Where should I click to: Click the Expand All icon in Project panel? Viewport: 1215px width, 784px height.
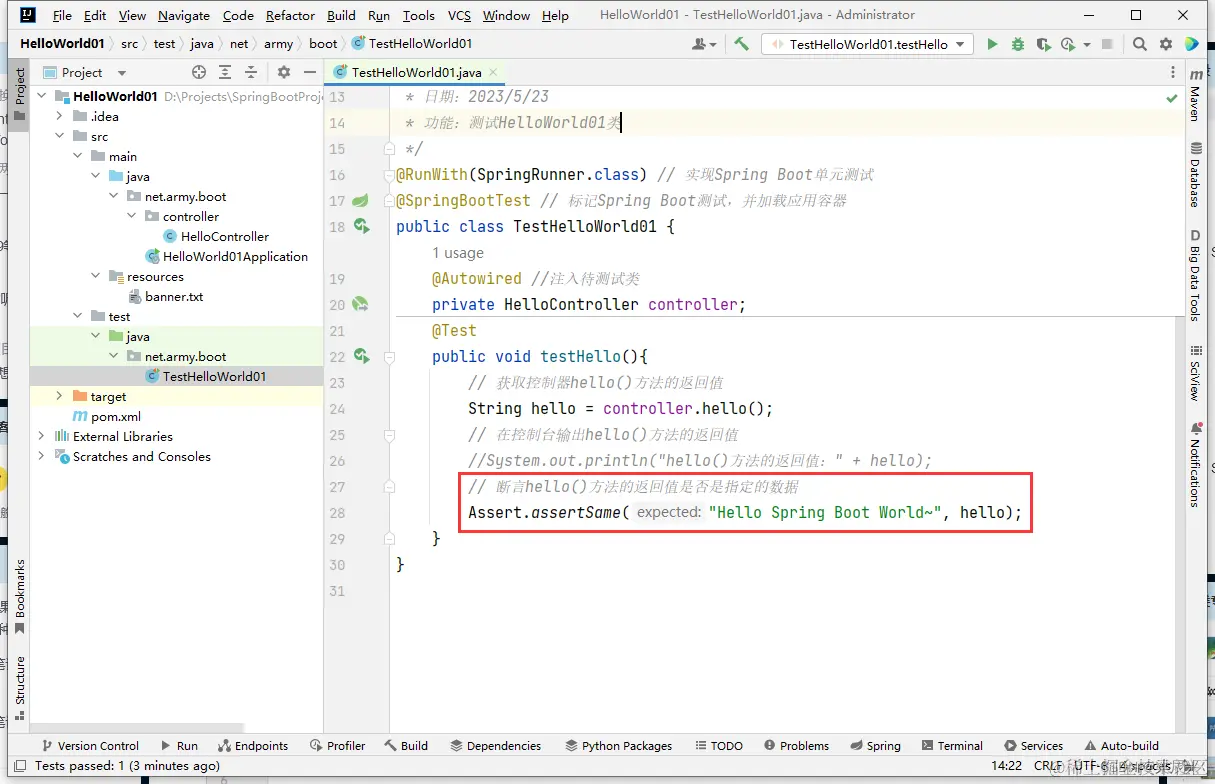point(226,72)
